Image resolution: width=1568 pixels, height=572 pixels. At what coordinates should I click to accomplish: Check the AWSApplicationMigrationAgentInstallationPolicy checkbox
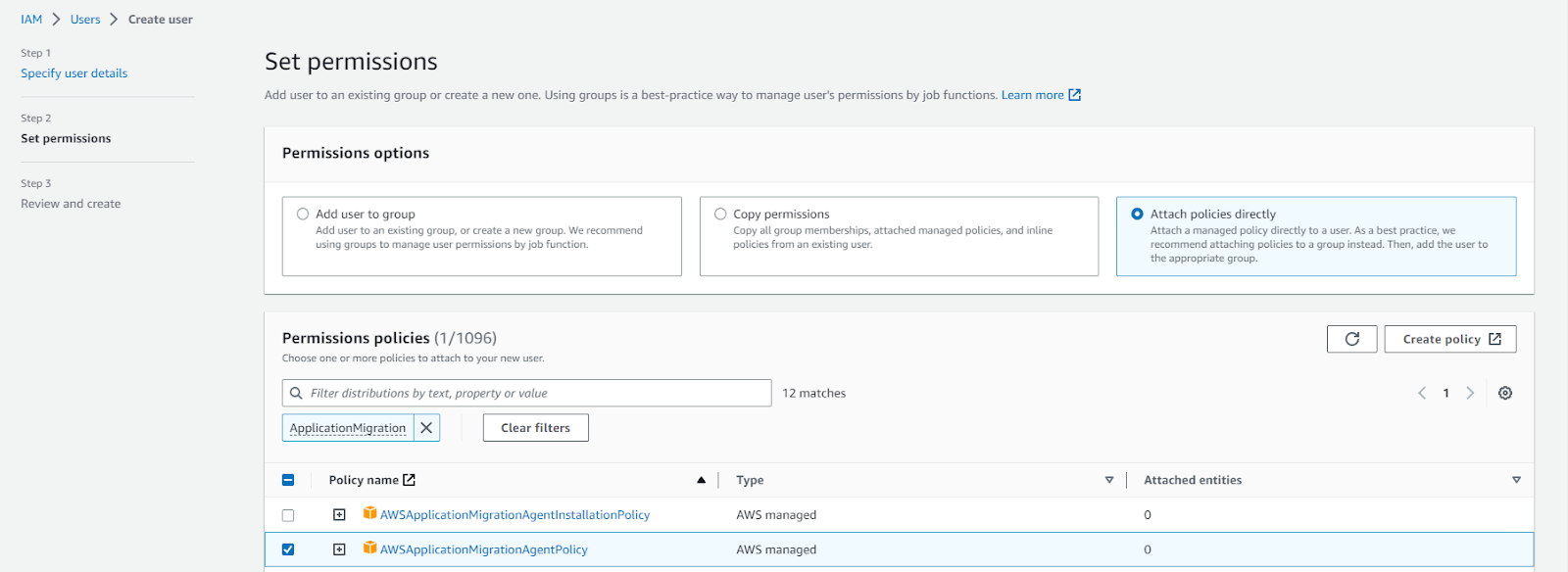(x=288, y=515)
